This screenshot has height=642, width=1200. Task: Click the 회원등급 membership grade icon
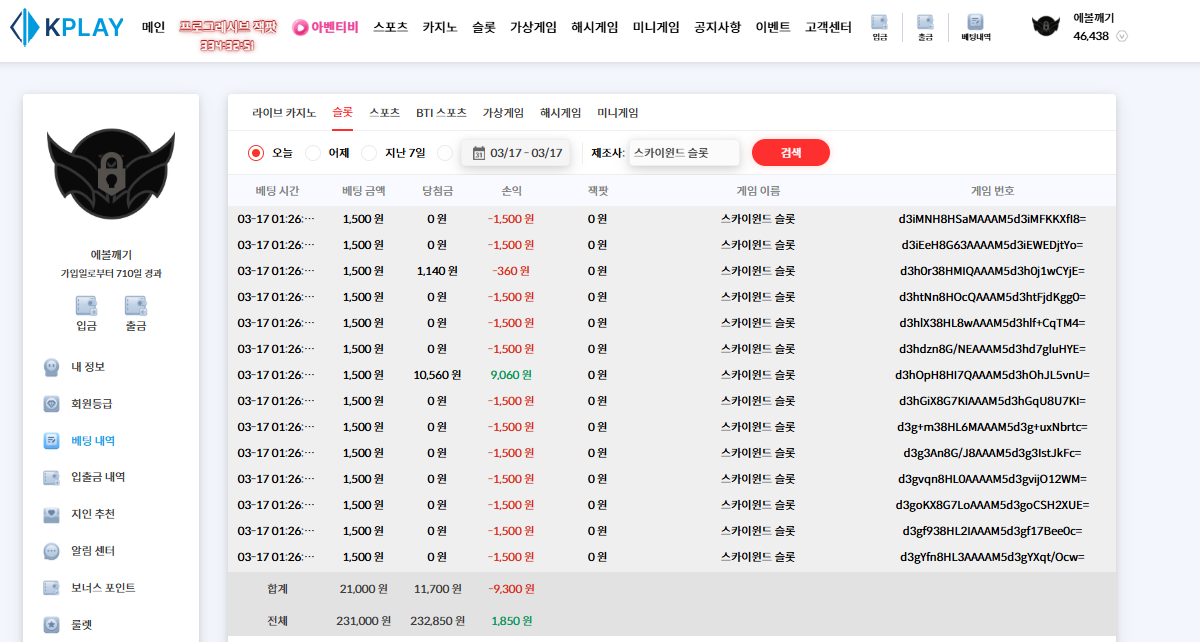(52, 404)
